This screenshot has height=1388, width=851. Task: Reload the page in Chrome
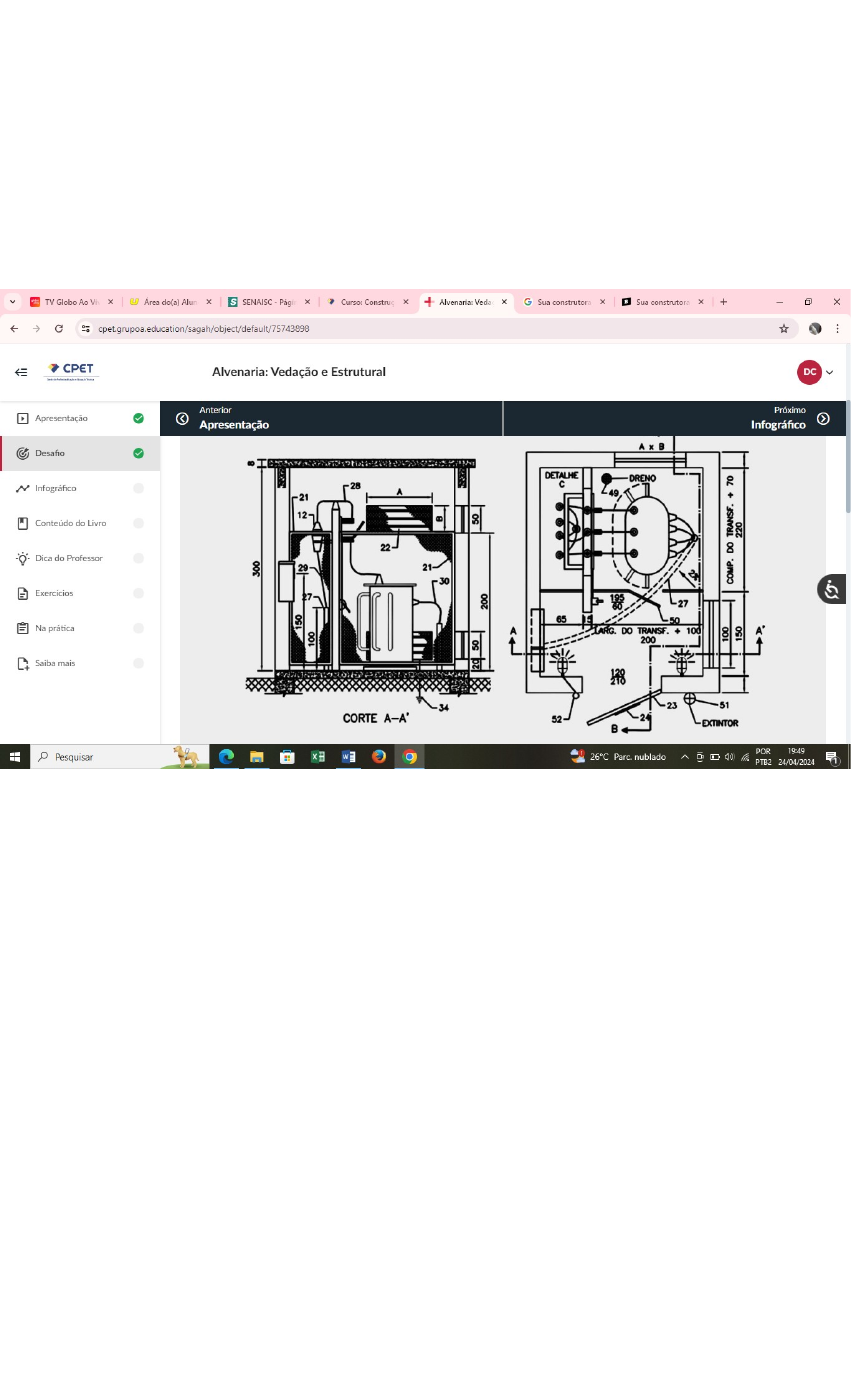coord(59,328)
